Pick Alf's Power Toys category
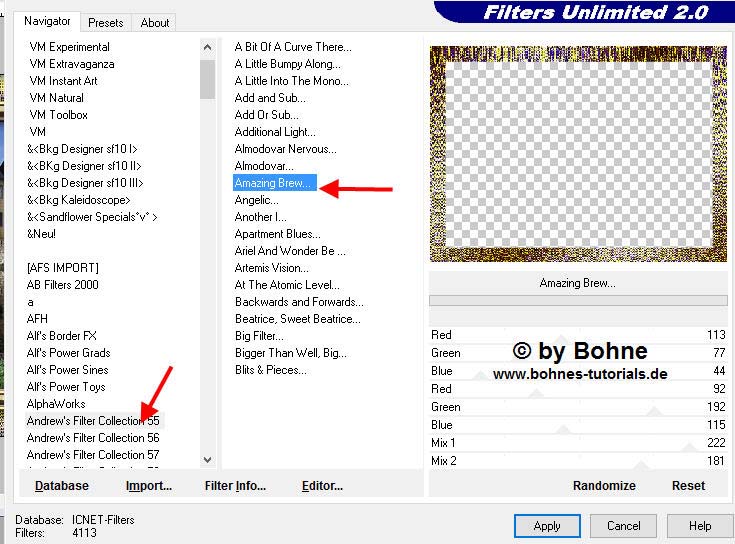735x544 pixels. click(x=66, y=387)
